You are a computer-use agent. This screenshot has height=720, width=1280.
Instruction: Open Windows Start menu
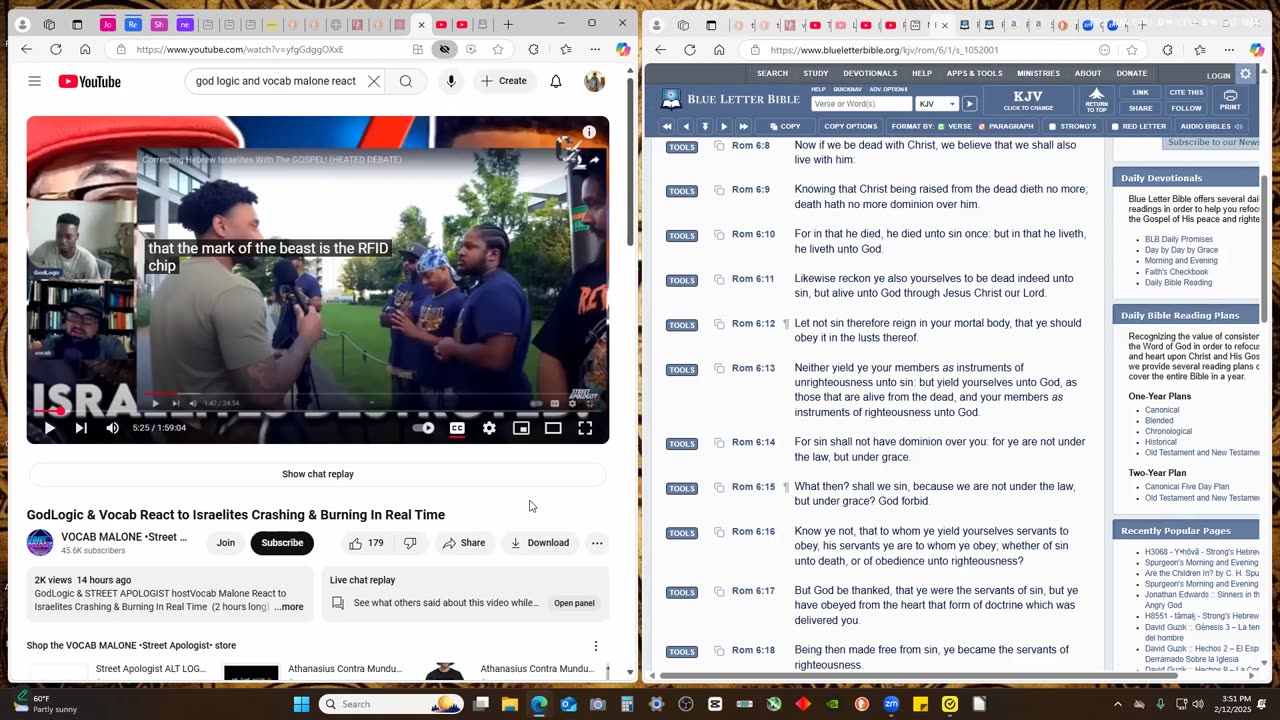[301, 704]
